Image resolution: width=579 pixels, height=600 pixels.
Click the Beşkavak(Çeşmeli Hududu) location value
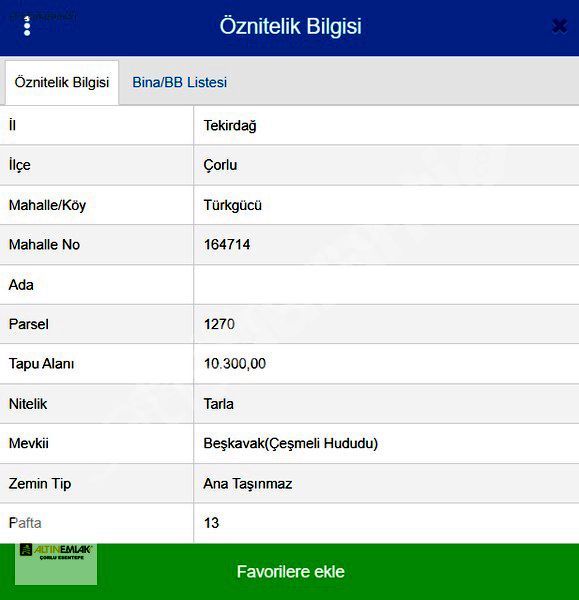click(x=291, y=443)
